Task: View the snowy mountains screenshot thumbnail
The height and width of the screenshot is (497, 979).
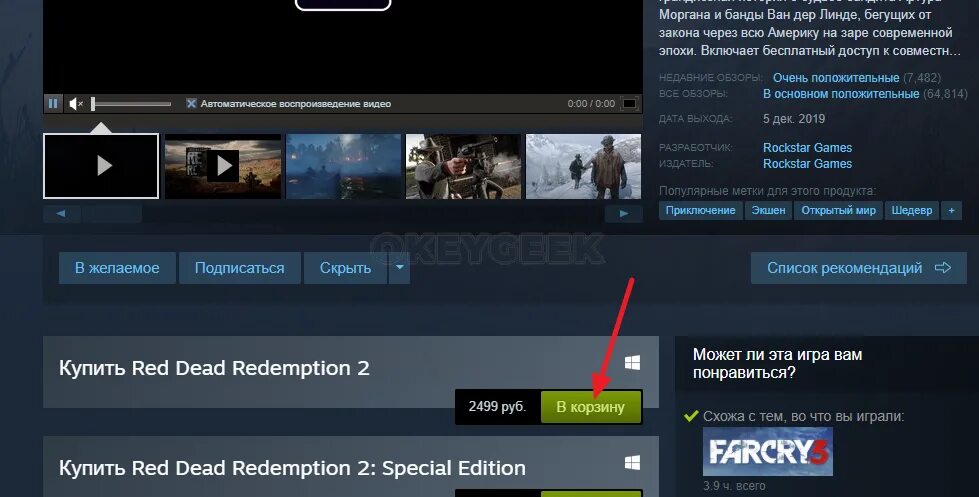Action: [x=583, y=166]
